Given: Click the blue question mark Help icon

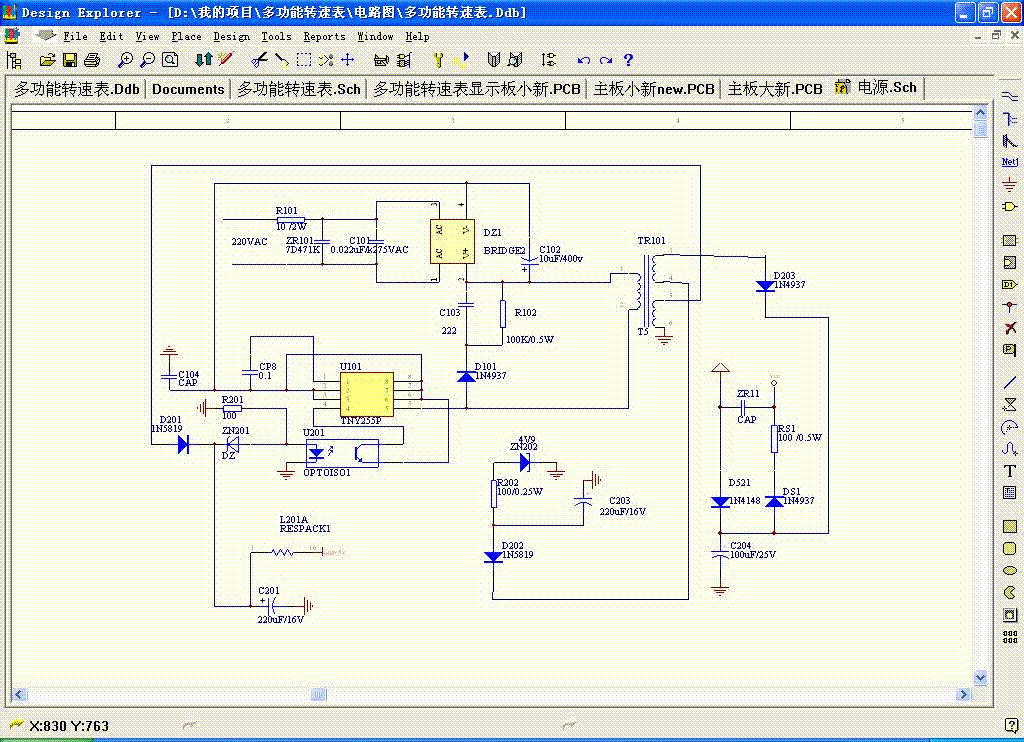Looking at the screenshot, I should (628, 60).
